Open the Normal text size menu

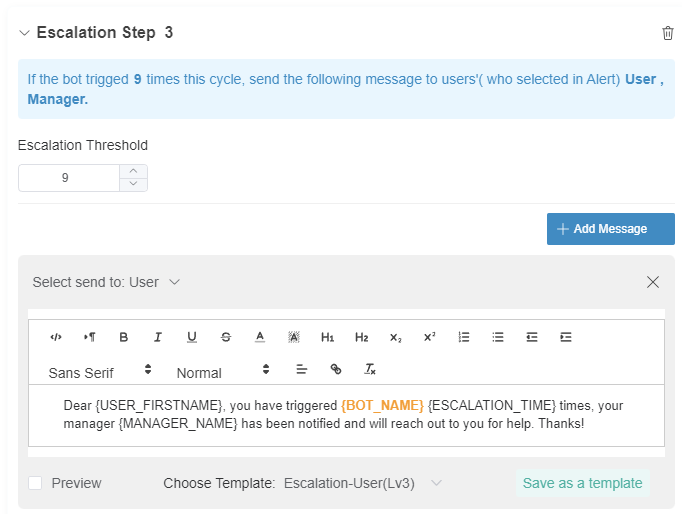pyautogui.click(x=223, y=371)
